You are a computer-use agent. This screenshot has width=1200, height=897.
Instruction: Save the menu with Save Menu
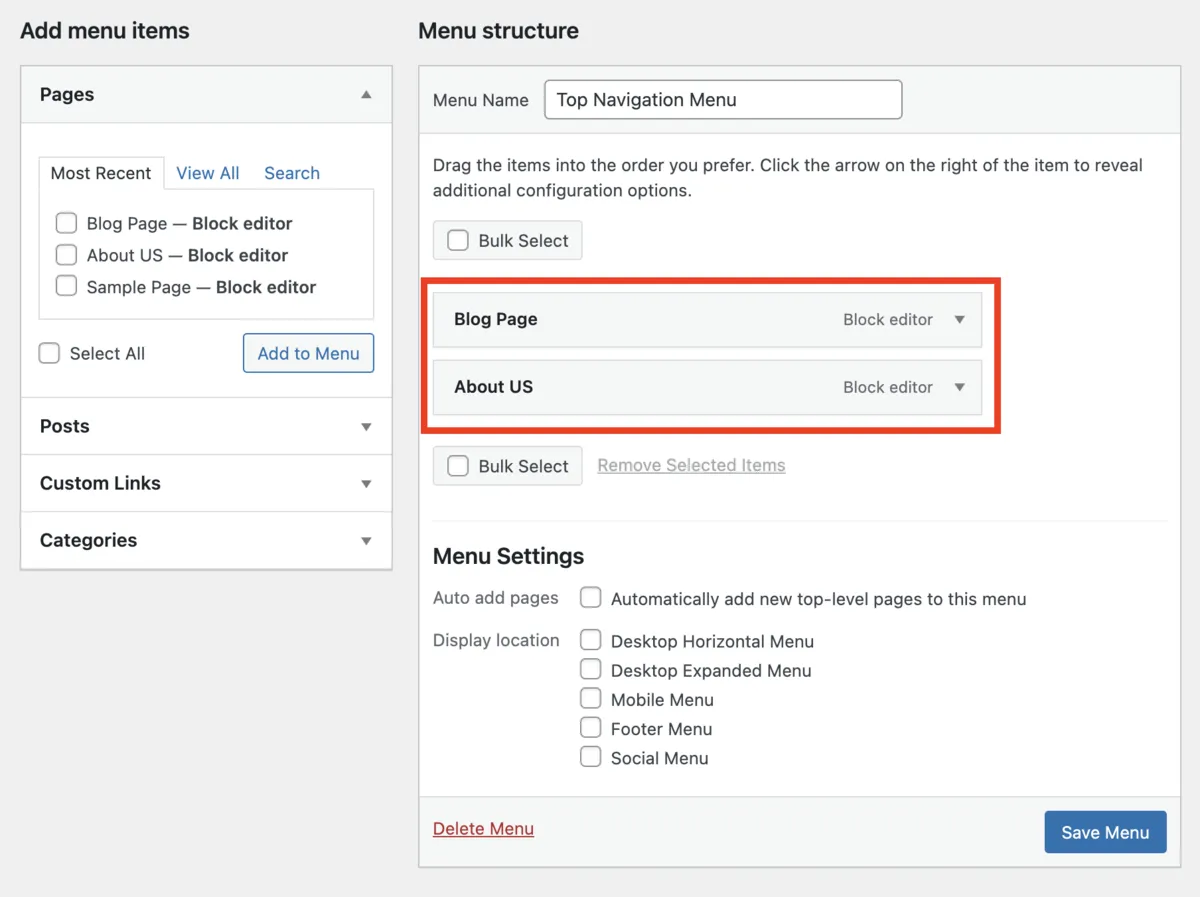coord(1105,832)
